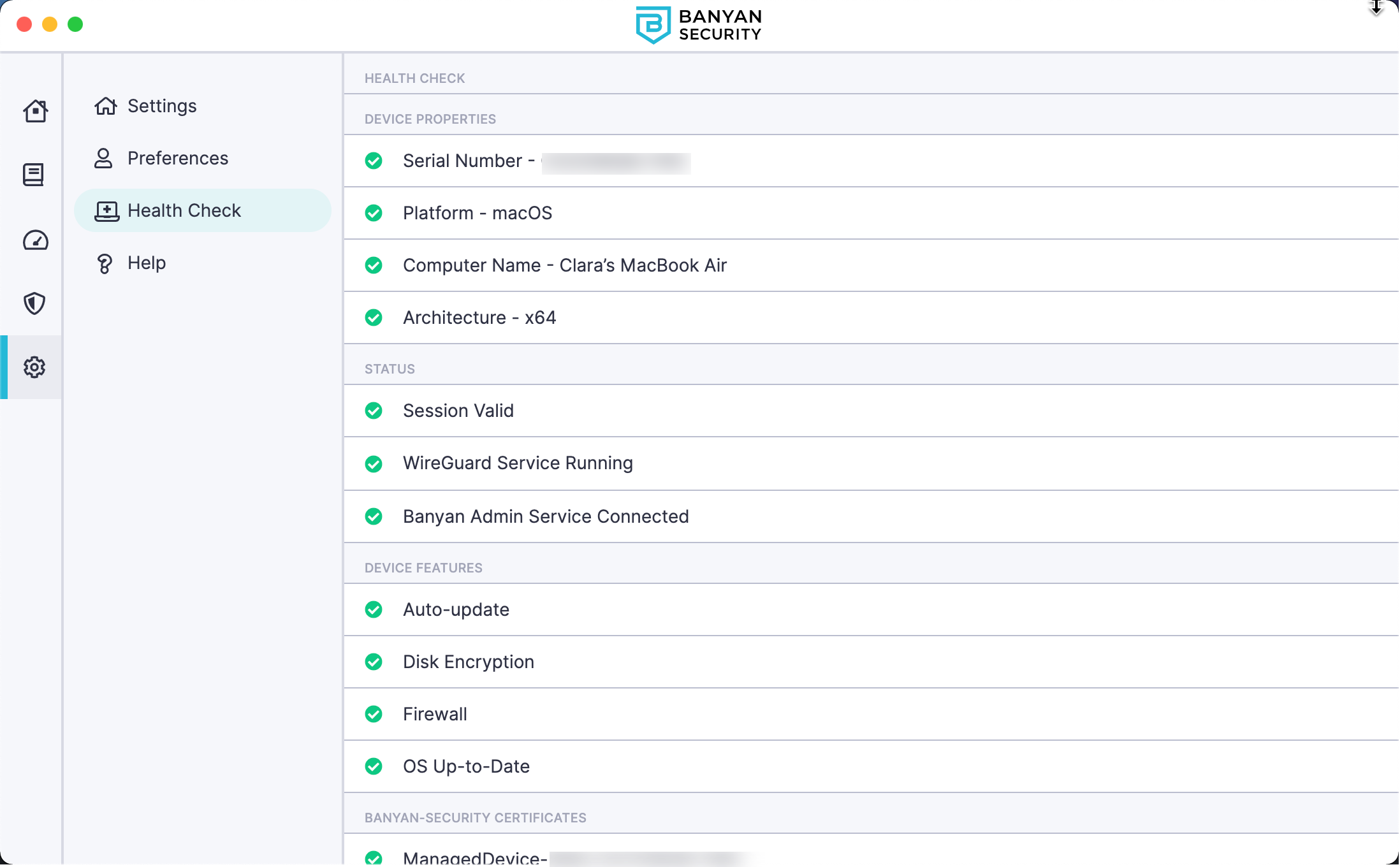This screenshot has height=867, width=1400.
Task: Close the window with the red button
Action: point(24,24)
